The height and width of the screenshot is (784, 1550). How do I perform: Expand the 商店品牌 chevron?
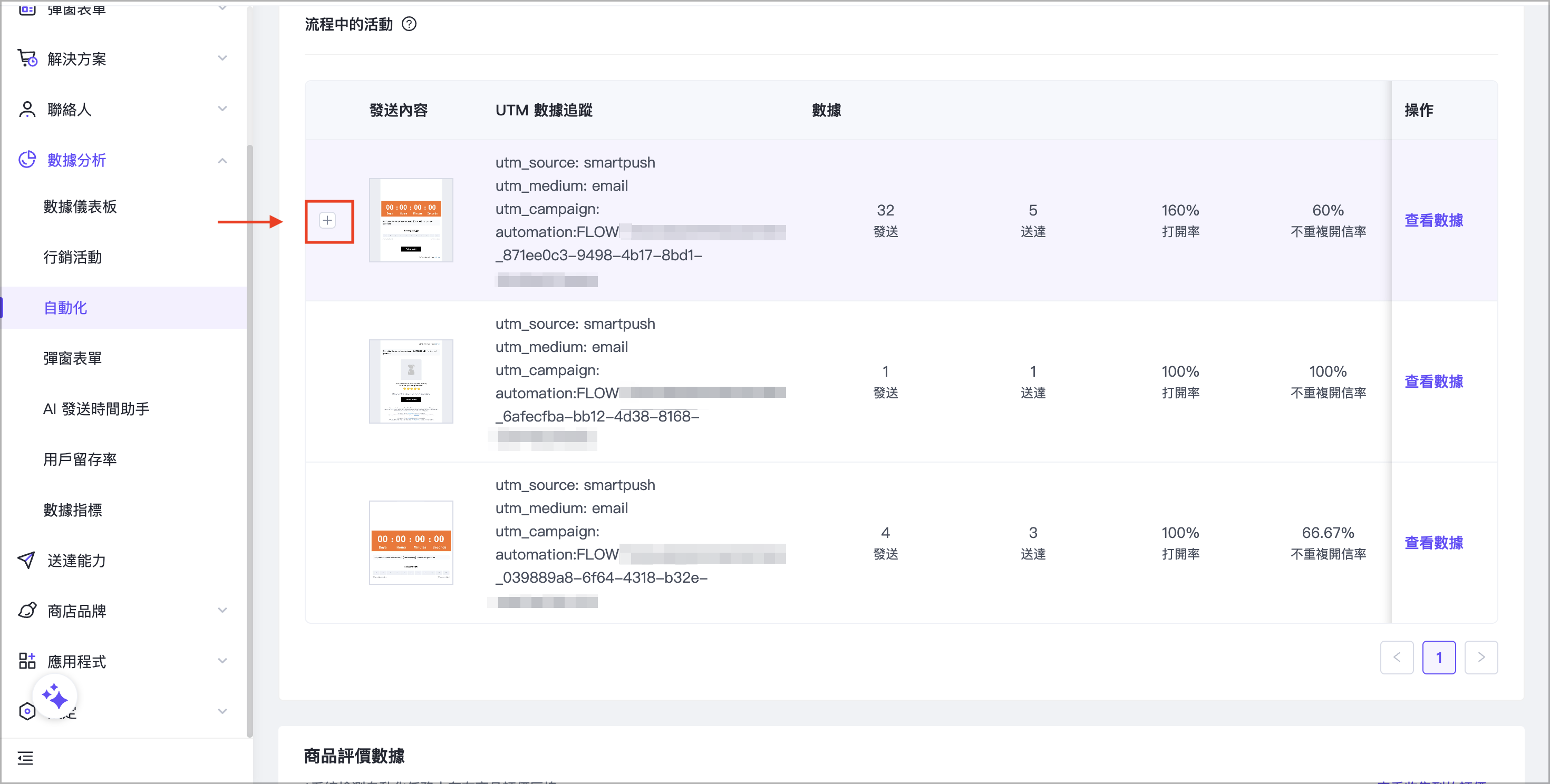[222, 611]
